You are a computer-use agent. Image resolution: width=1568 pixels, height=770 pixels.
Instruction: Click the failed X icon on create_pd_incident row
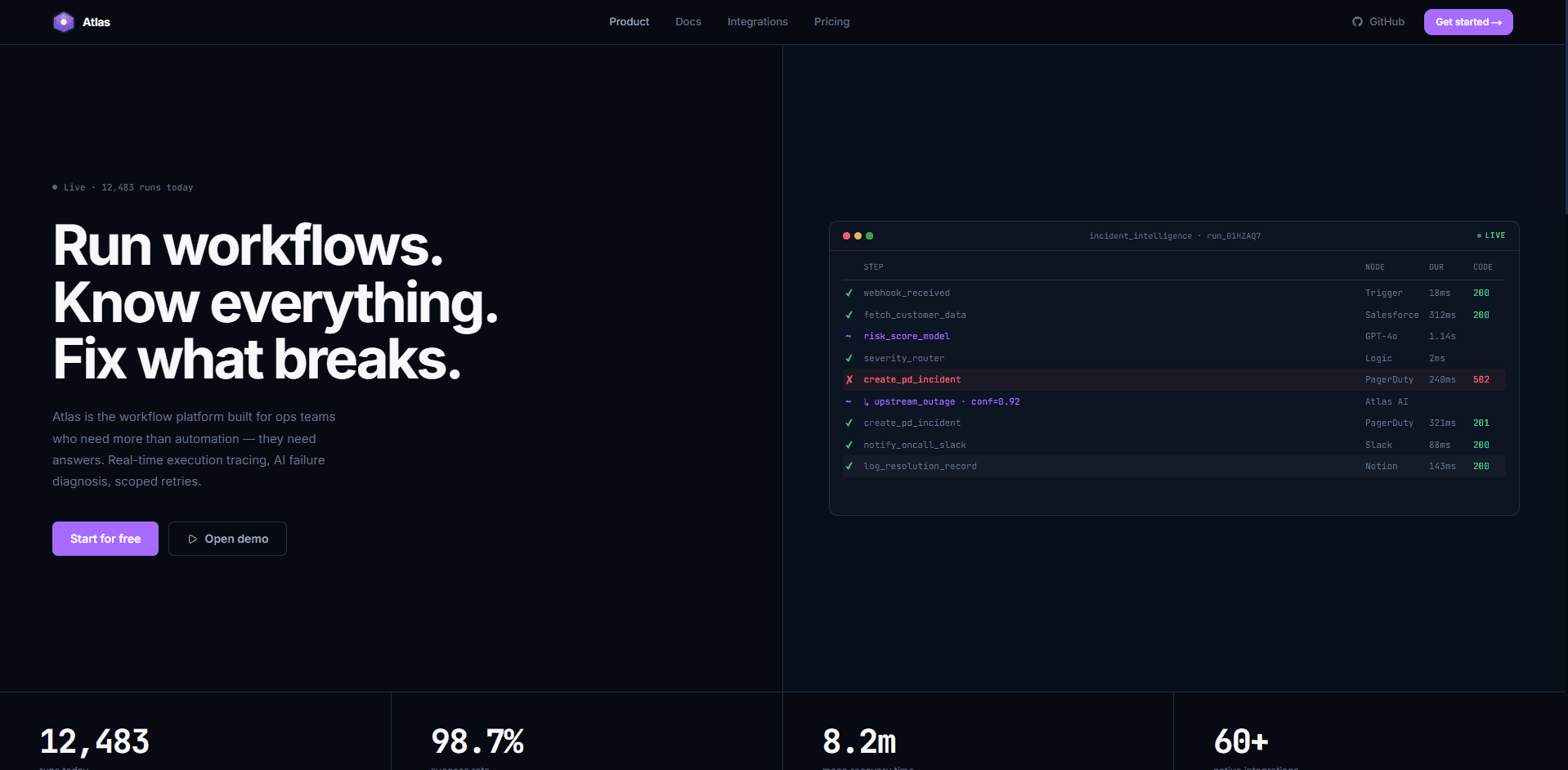click(849, 380)
